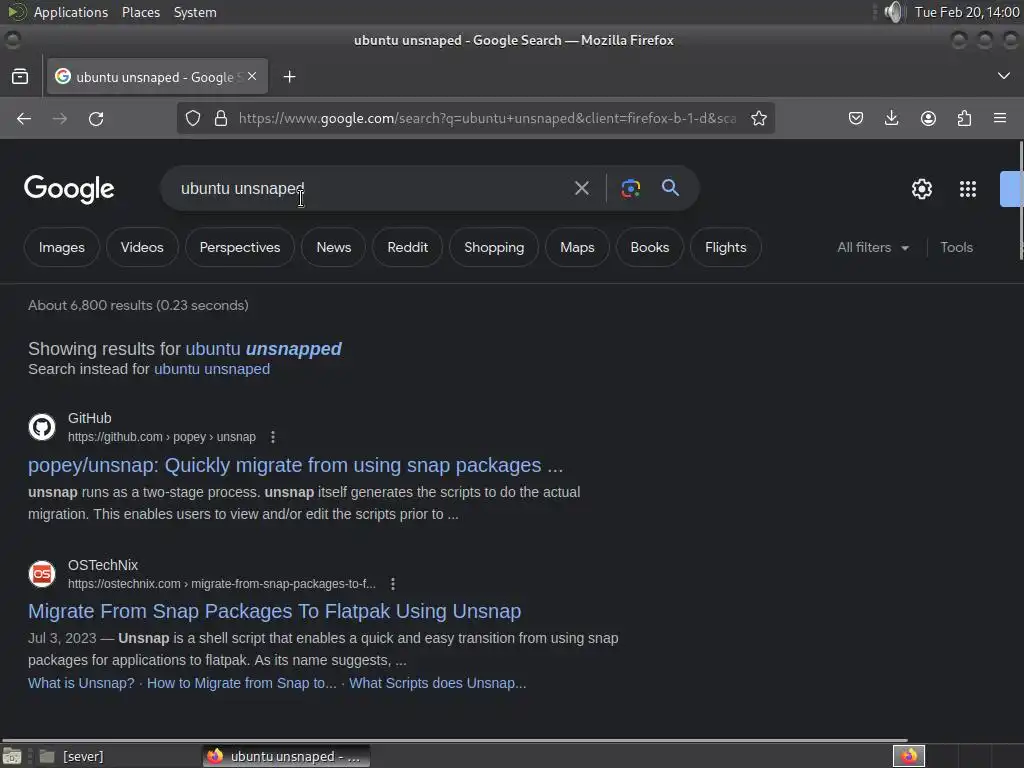Click the Firefox address bar URL
This screenshot has width=1024, height=768.
point(487,118)
